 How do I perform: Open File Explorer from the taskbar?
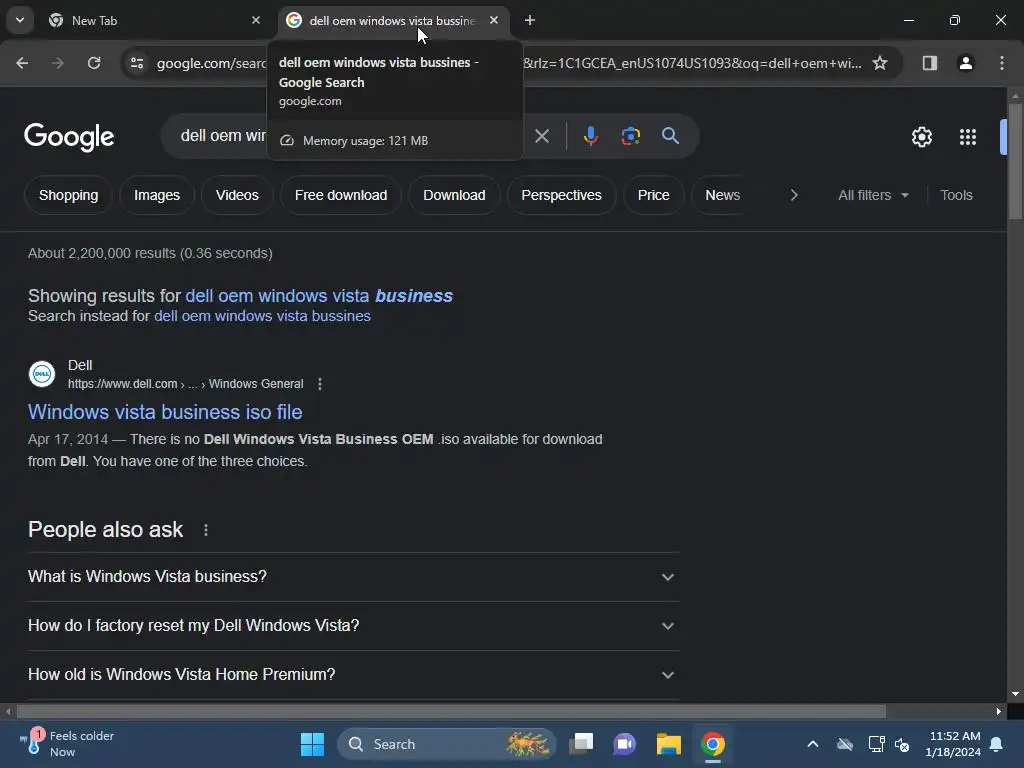[668, 744]
